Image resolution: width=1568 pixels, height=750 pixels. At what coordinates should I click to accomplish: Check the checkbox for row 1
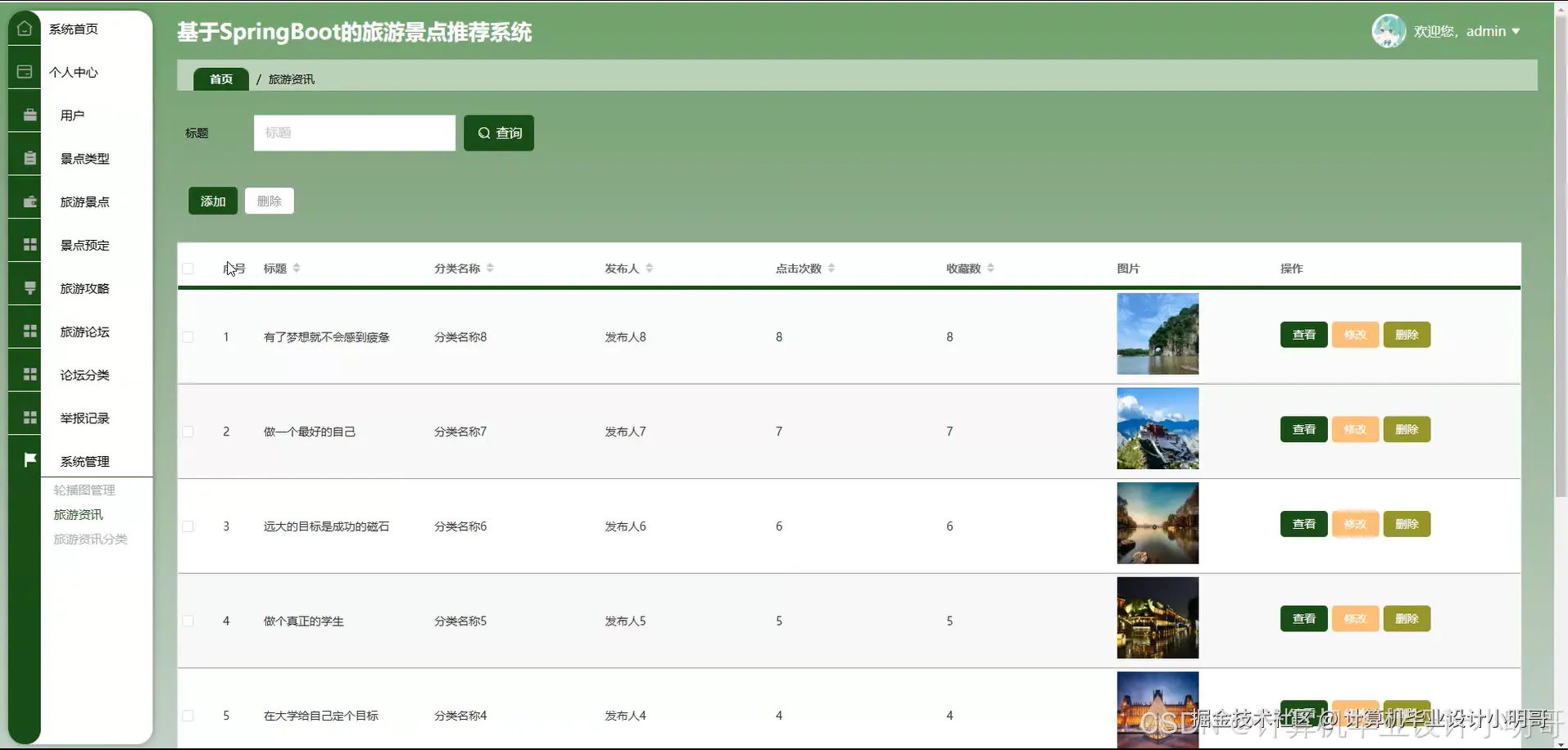[188, 337]
